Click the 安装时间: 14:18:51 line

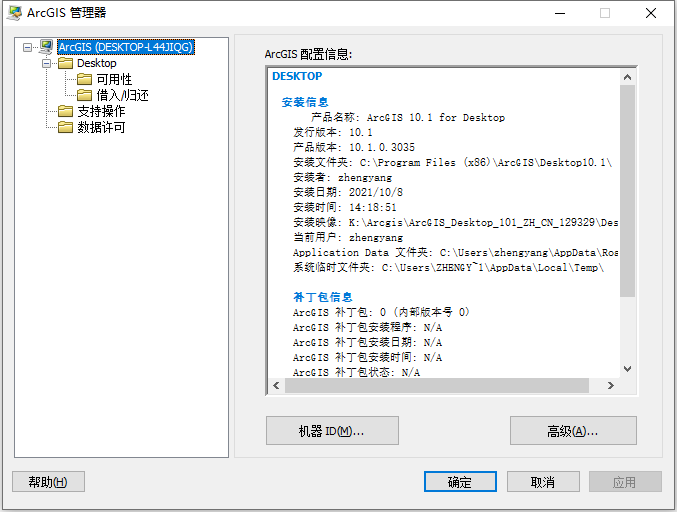coord(345,207)
